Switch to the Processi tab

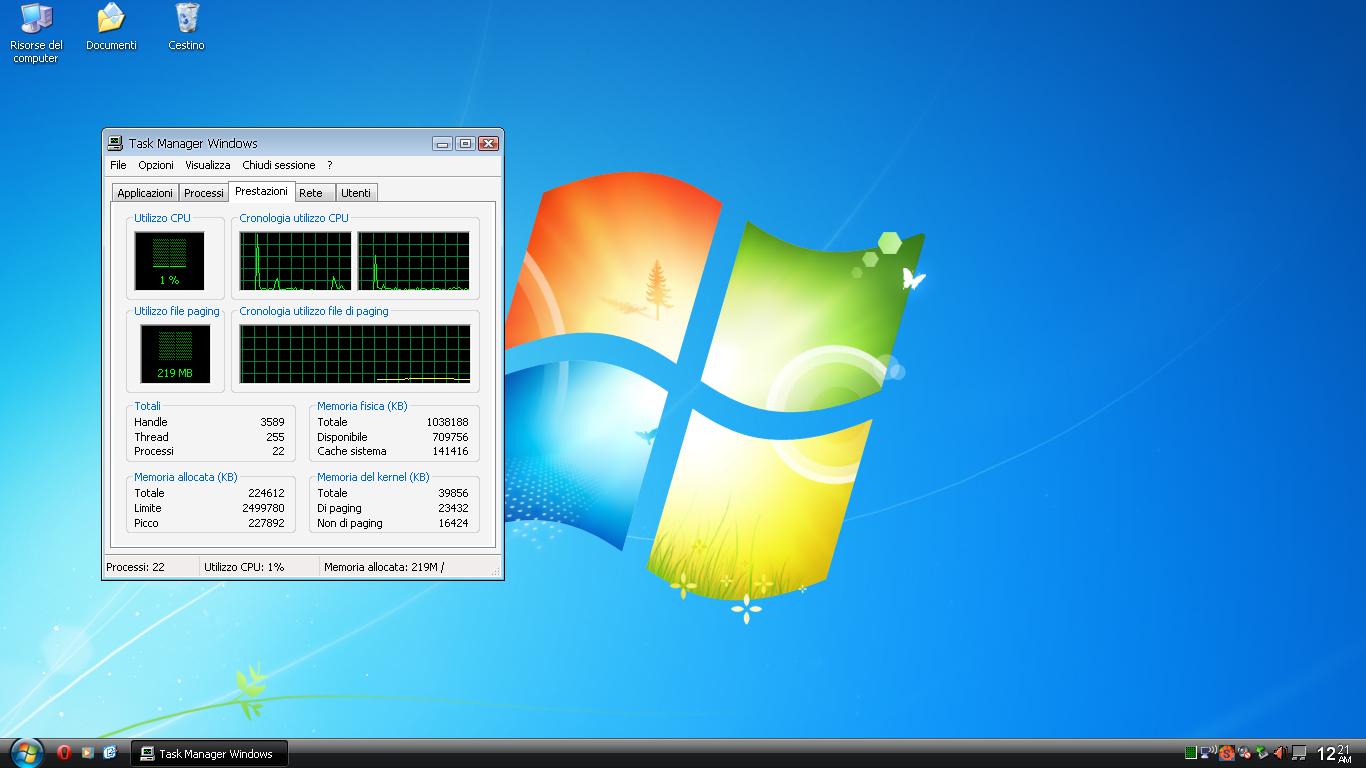tap(204, 192)
